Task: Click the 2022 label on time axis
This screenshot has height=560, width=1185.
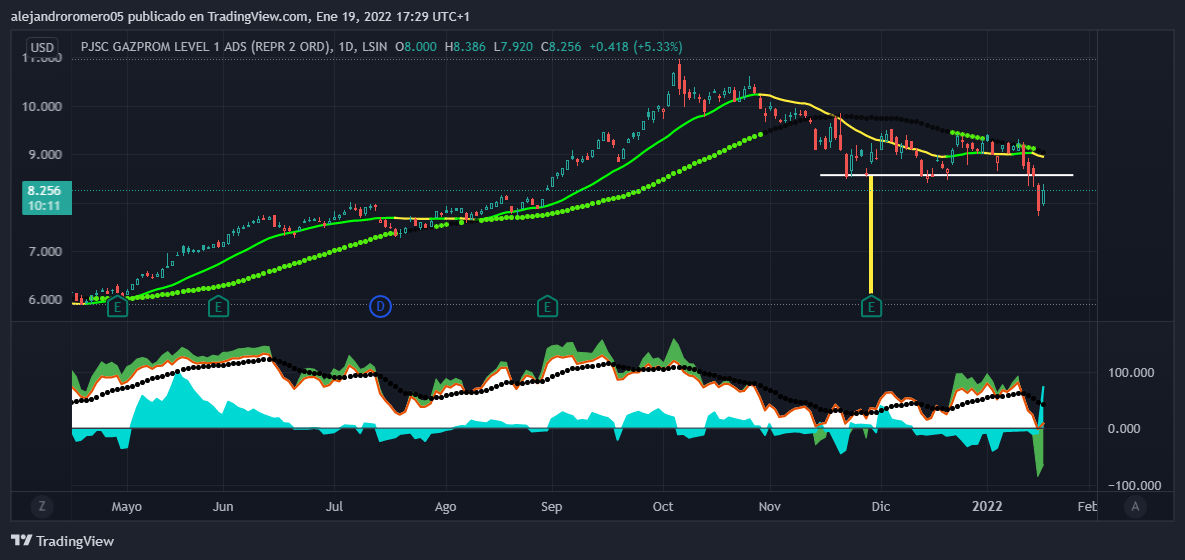Action: [988, 506]
